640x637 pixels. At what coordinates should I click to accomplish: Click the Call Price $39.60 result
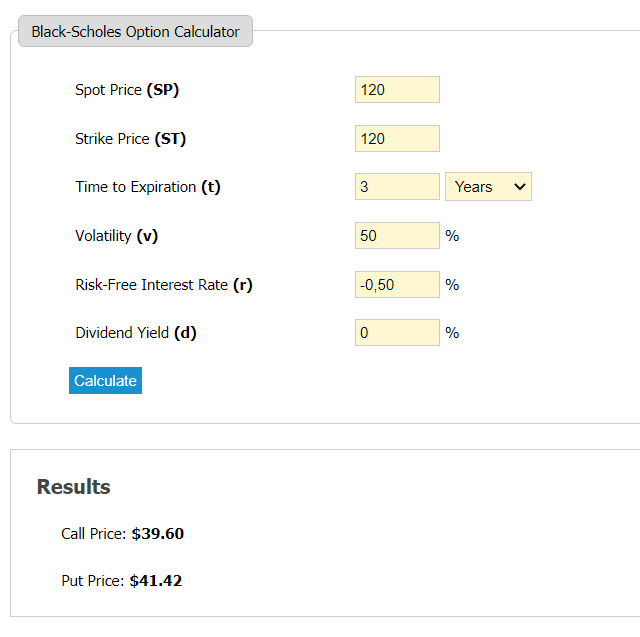coord(122,534)
